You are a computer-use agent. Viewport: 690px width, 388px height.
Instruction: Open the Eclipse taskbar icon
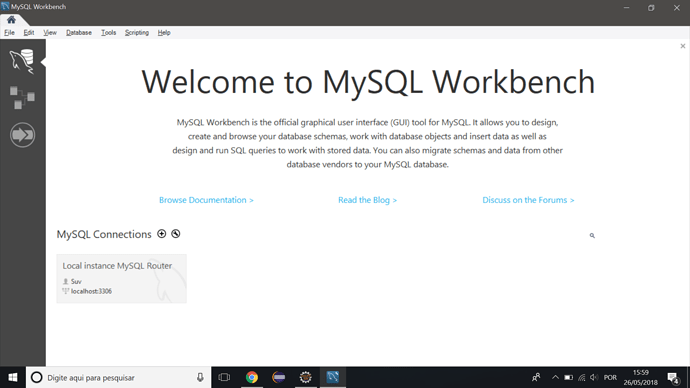(x=279, y=377)
